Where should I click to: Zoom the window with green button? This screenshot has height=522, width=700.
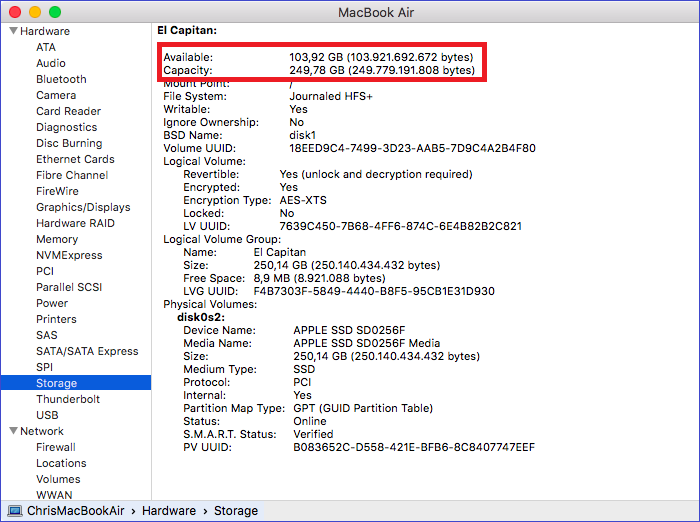click(55, 12)
